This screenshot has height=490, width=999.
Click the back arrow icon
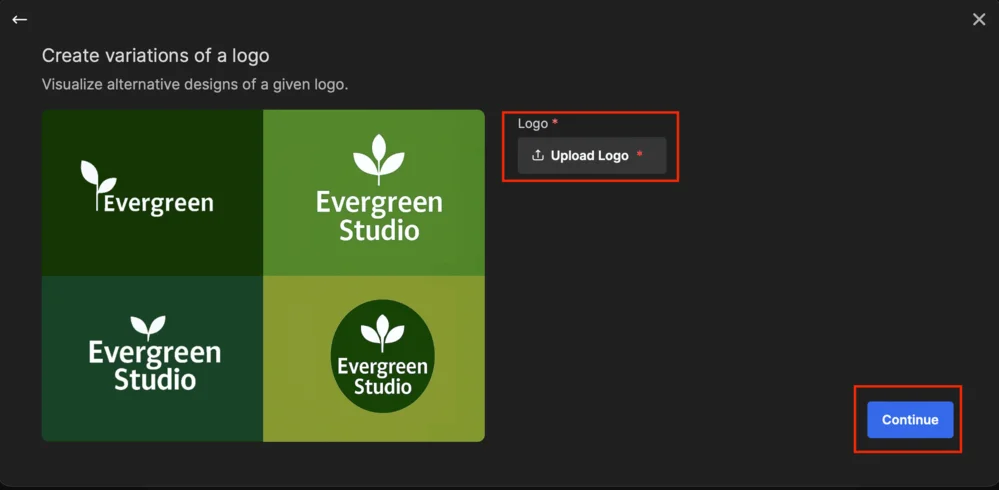tap(19, 20)
